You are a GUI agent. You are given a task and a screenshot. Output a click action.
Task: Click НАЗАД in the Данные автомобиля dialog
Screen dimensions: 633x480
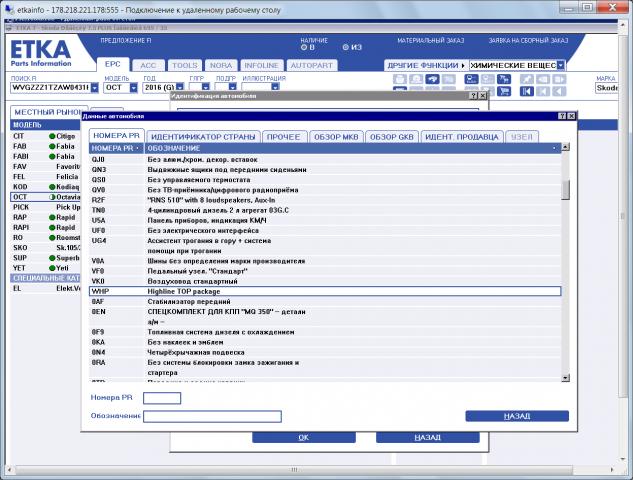tap(517, 416)
